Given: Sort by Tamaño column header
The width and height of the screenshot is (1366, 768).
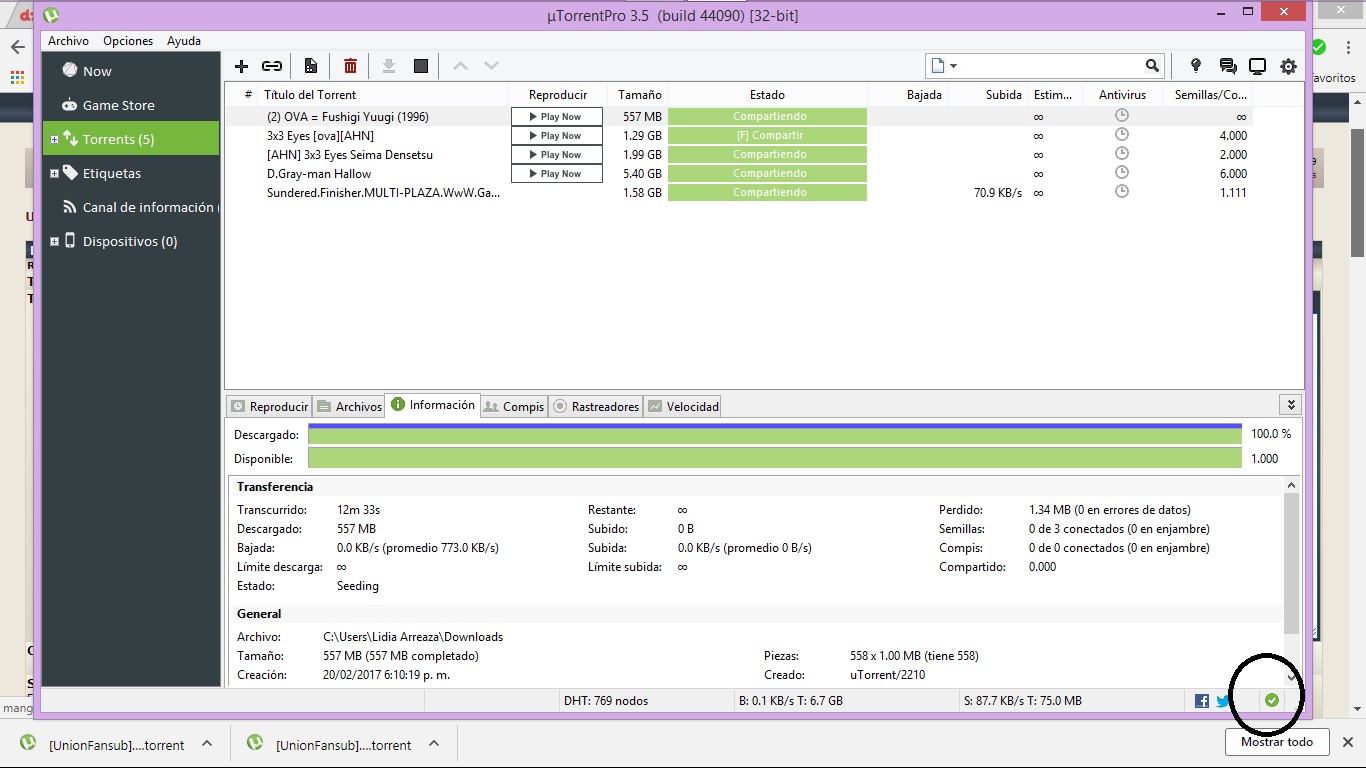Looking at the screenshot, I should click(x=639, y=94).
